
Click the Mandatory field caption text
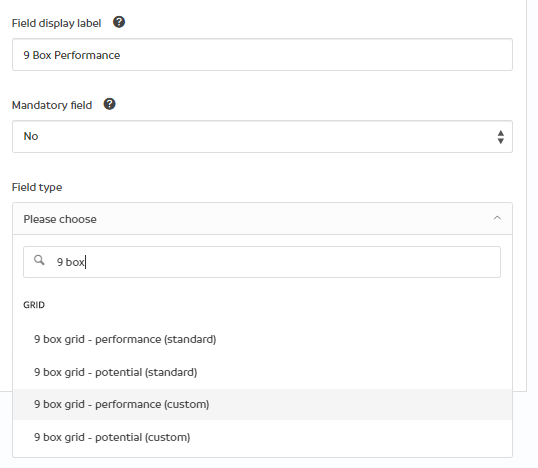coord(52,105)
